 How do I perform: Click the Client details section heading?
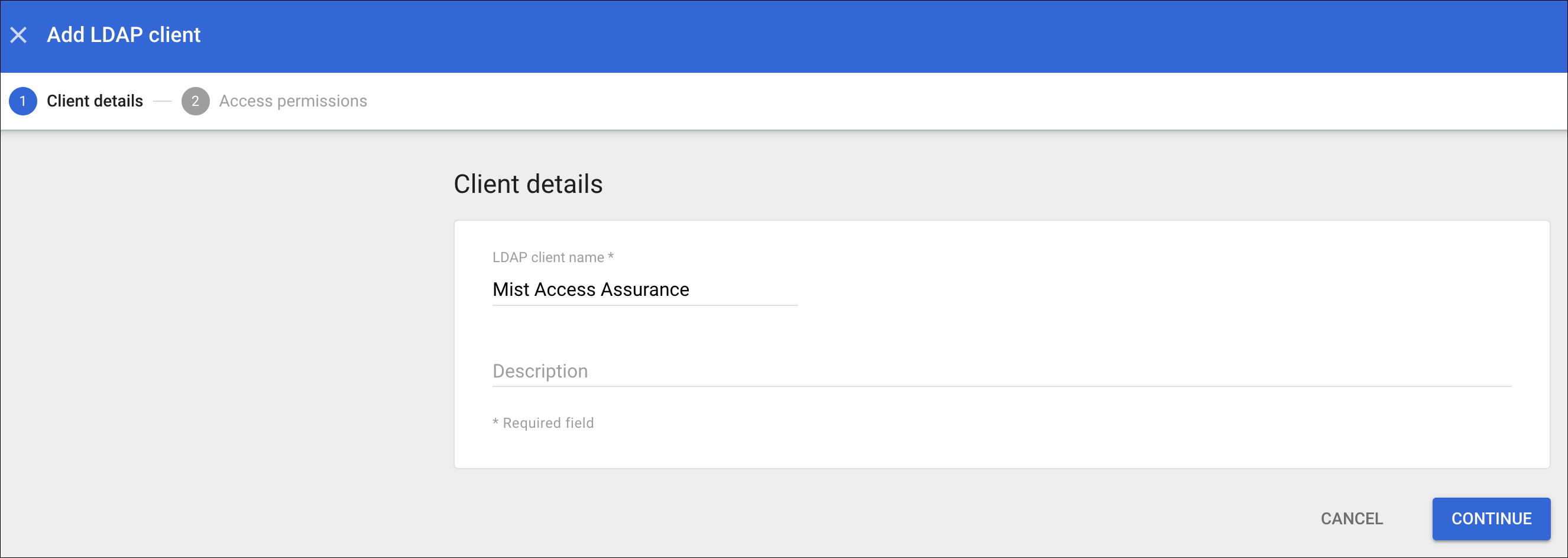click(x=528, y=184)
